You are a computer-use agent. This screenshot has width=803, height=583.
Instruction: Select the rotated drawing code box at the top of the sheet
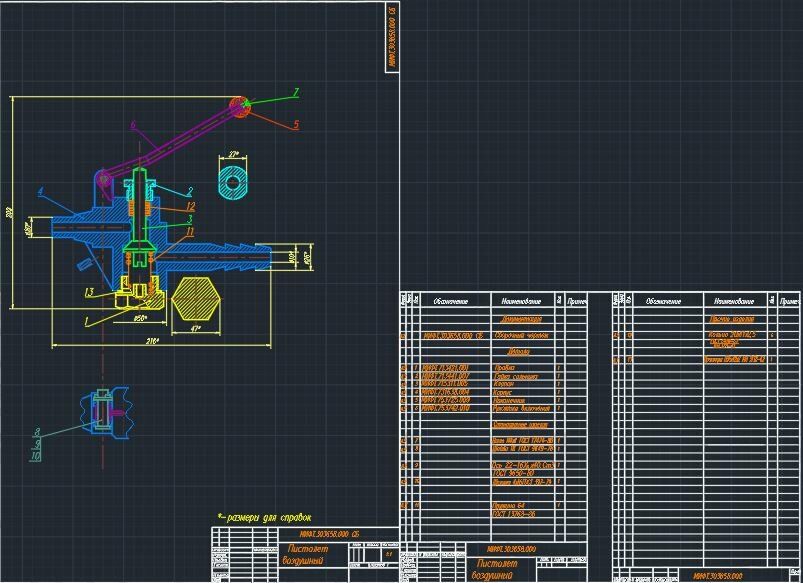point(392,37)
